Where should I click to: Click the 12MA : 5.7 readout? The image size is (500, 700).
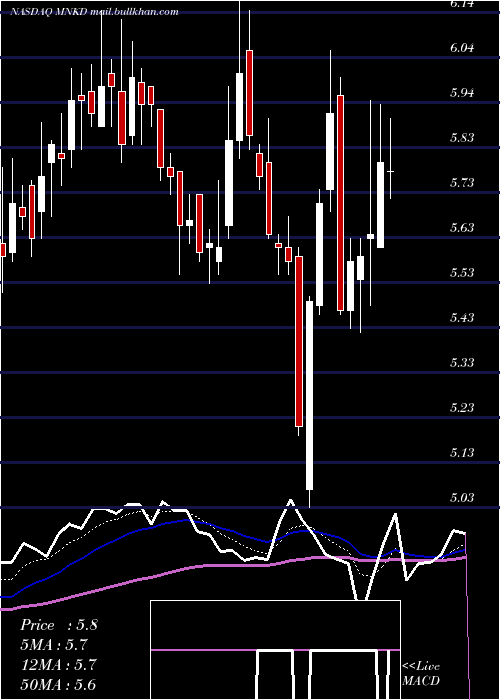tap(58, 665)
